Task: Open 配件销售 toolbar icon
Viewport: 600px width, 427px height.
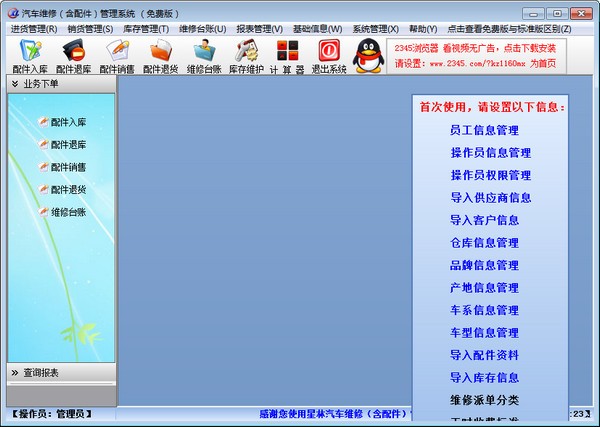Action: [x=117, y=56]
